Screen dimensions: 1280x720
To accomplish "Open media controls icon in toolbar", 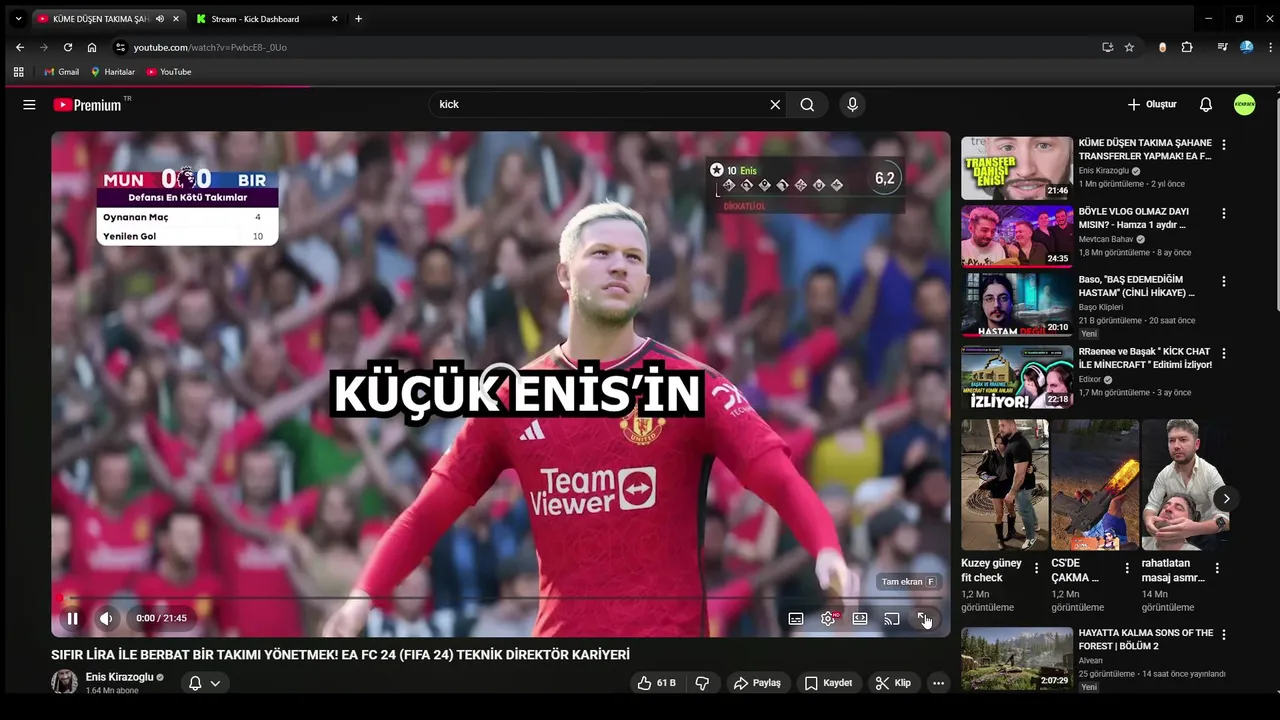I will [x=1222, y=47].
